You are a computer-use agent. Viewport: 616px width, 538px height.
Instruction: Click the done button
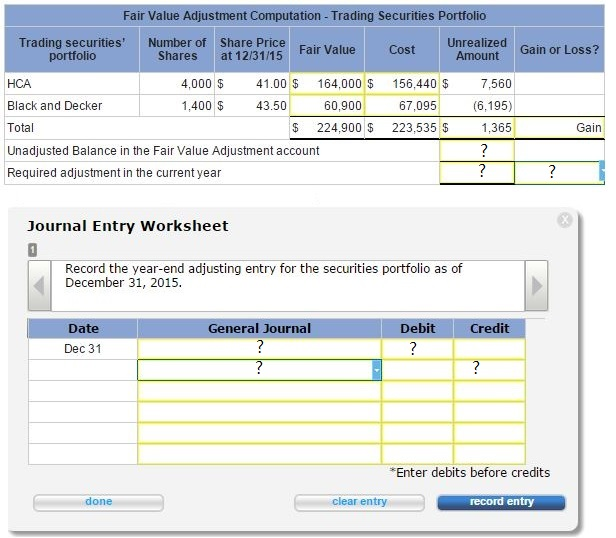click(x=98, y=502)
